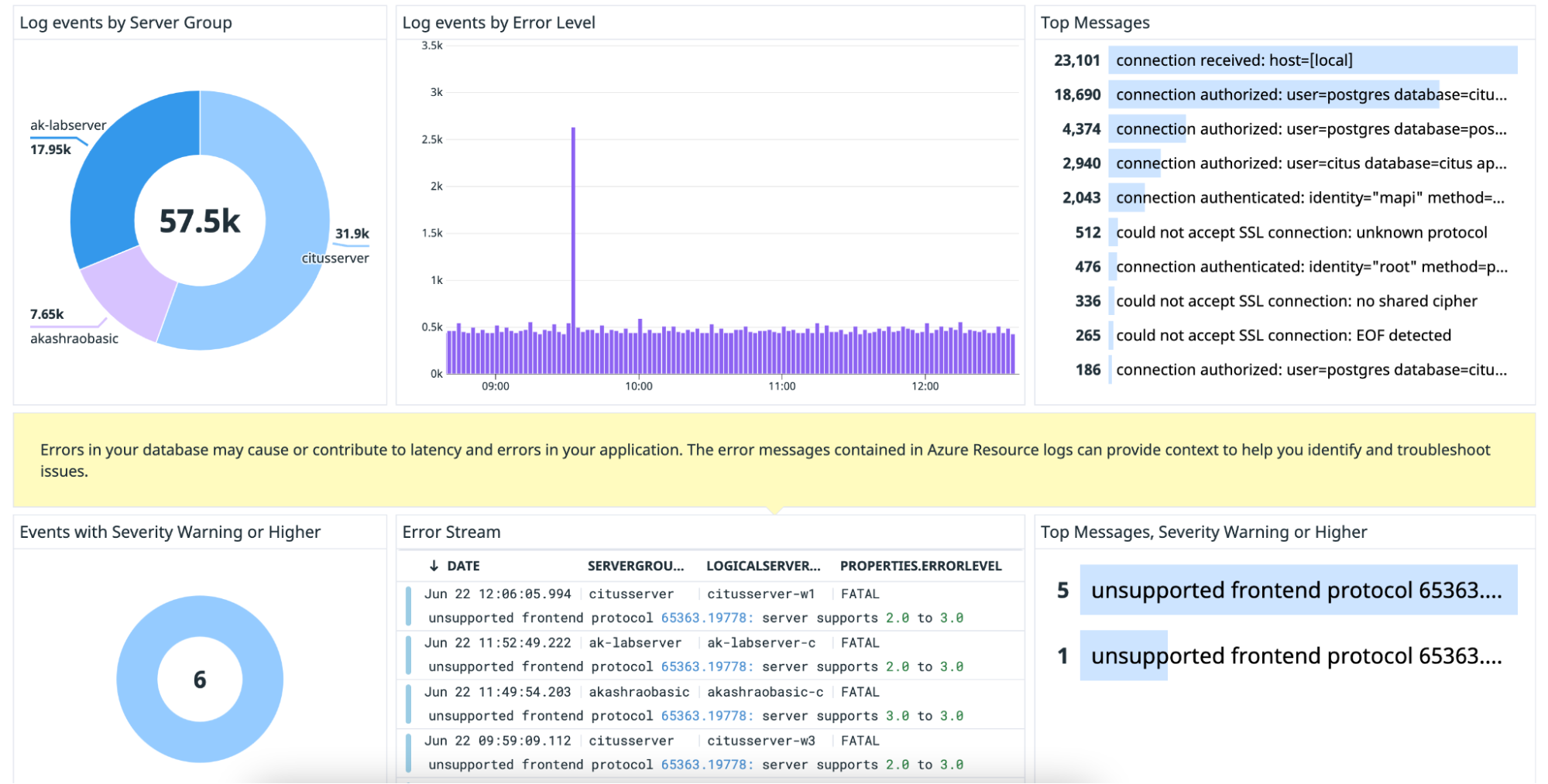Open the 'Error Stream' panel title
The height and width of the screenshot is (784, 1548).
click(x=451, y=532)
